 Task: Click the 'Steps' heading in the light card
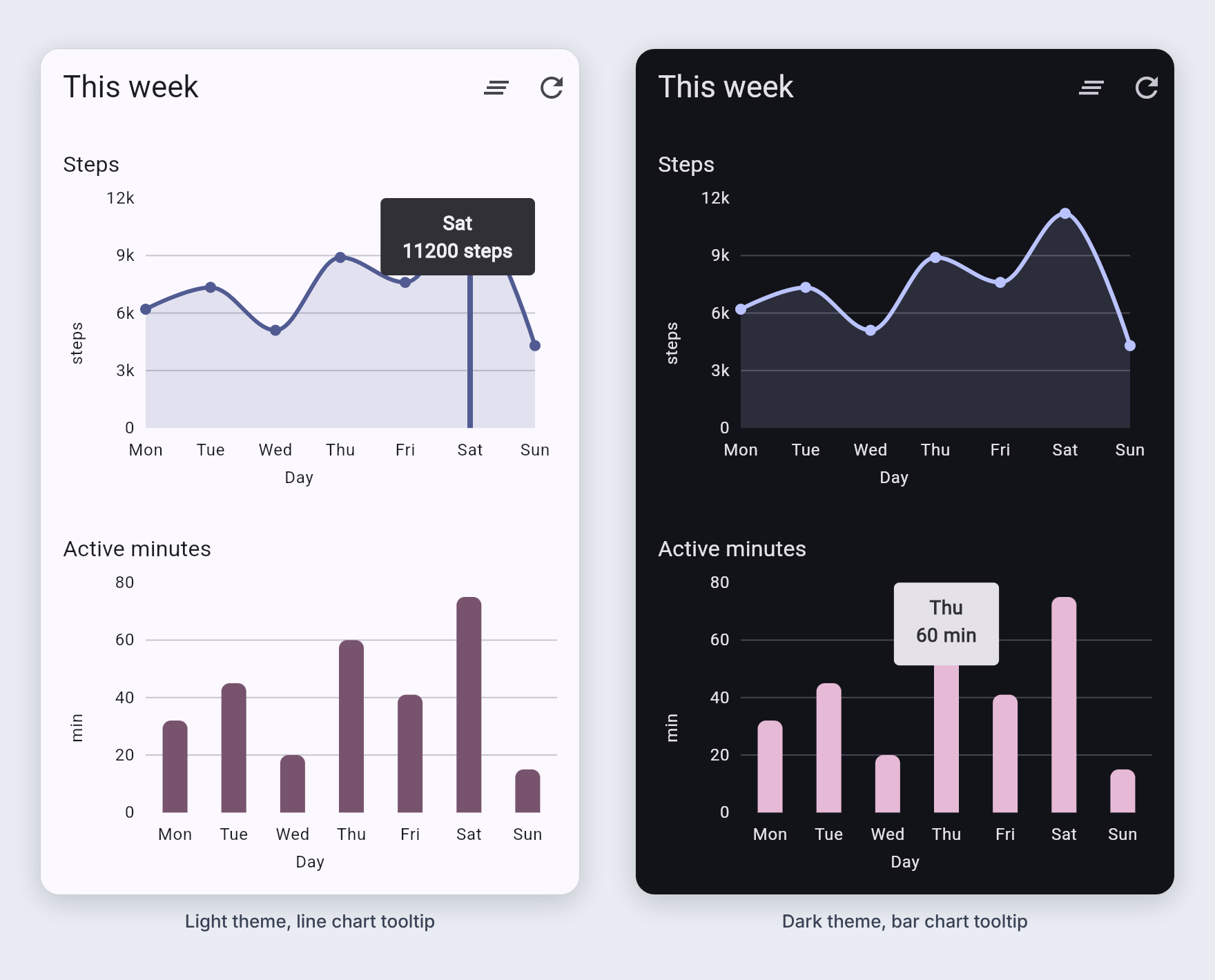pyautogui.click(x=91, y=165)
